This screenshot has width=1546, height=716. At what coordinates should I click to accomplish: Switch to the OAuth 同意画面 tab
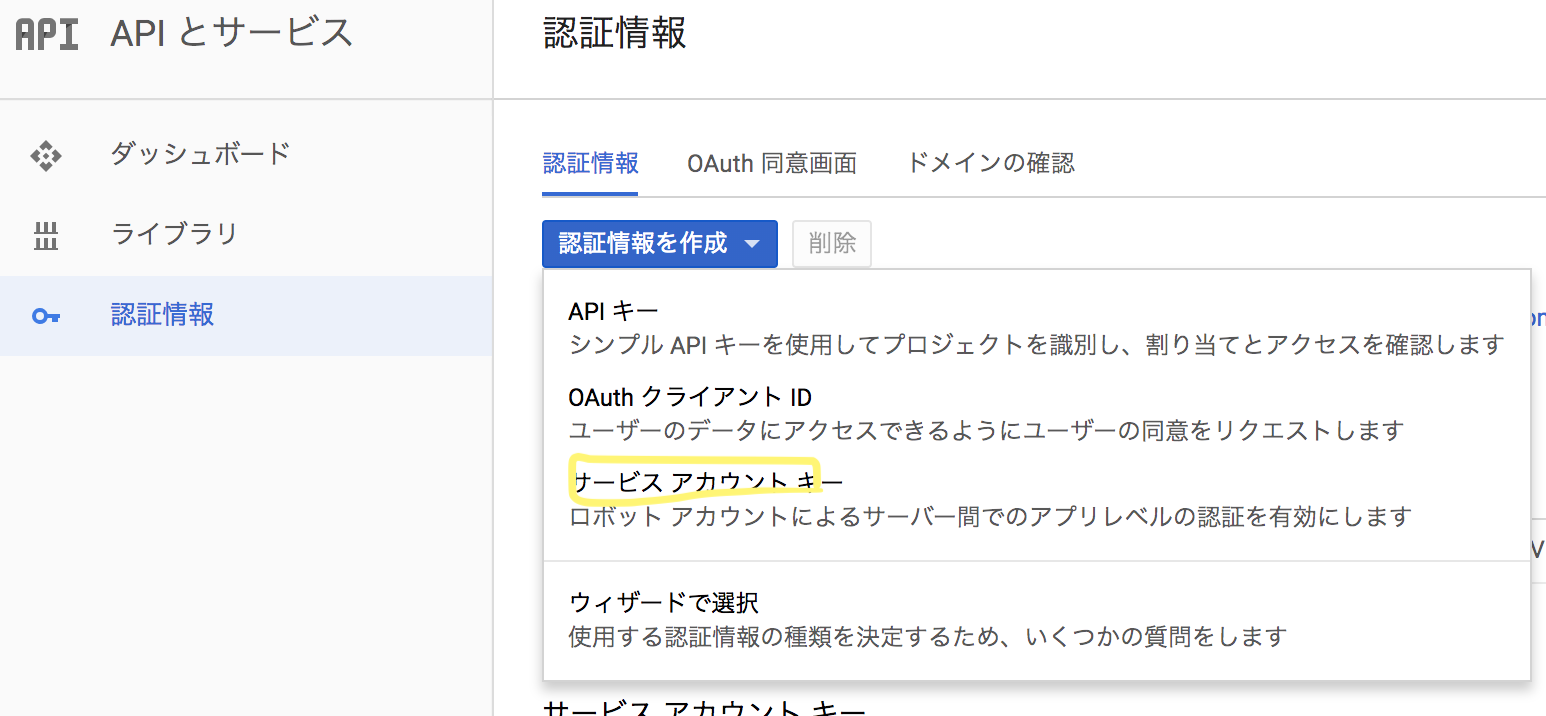(x=772, y=164)
